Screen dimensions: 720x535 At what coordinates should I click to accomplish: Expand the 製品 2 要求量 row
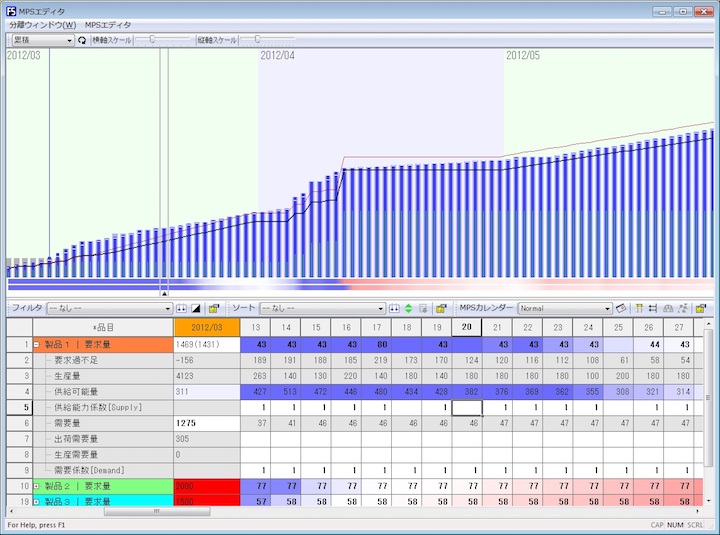tap(37, 486)
